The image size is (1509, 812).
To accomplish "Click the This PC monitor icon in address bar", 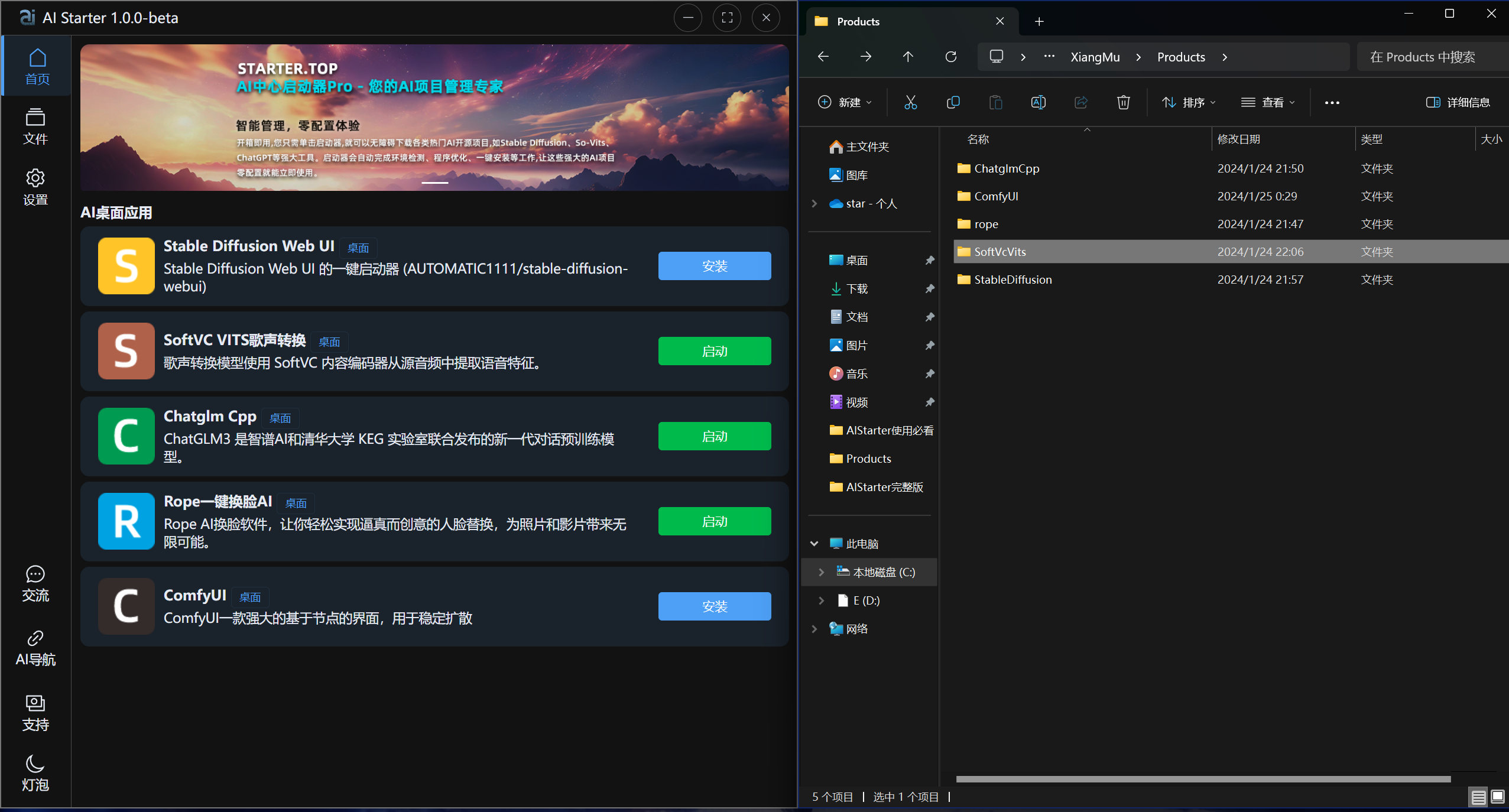I will point(997,57).
